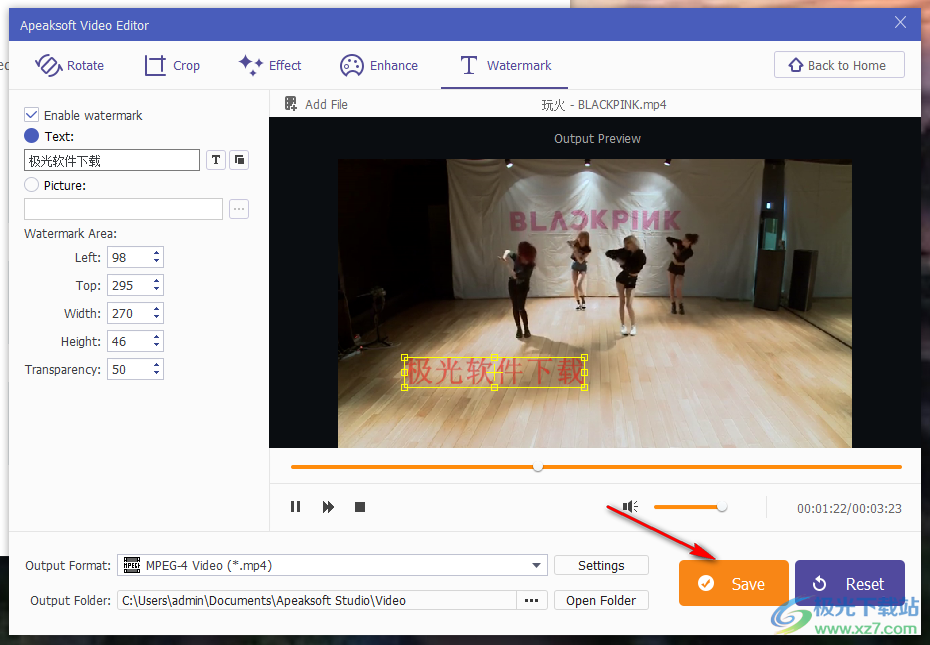
Task: Stop the video playback
Action: (x=360, y=507)
